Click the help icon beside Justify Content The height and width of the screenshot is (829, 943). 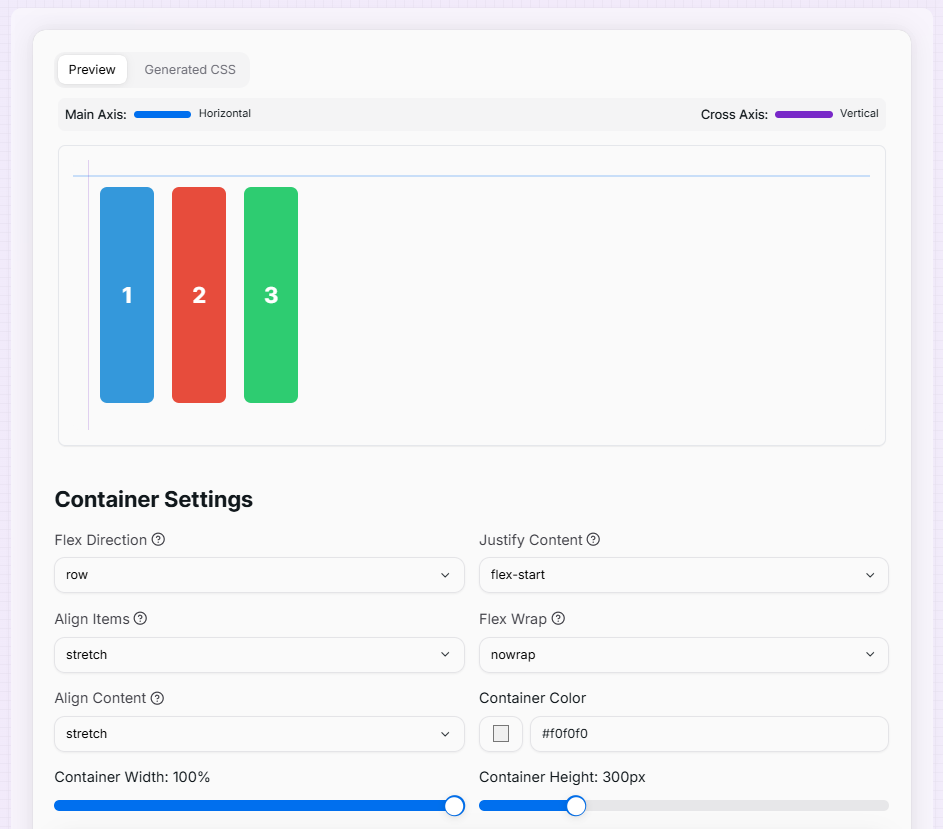(593, 540)
